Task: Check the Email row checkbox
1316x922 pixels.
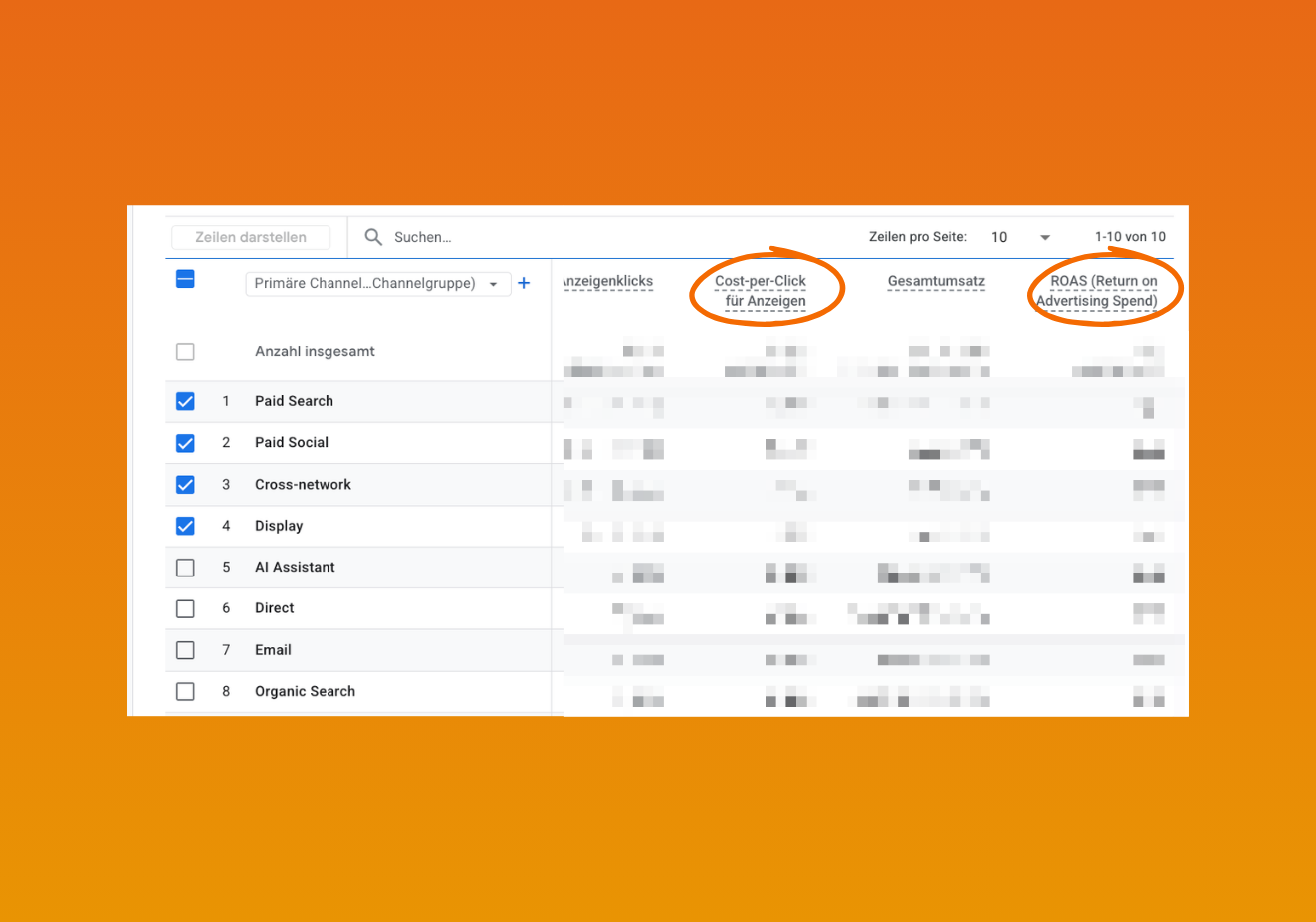Action: 185,650
